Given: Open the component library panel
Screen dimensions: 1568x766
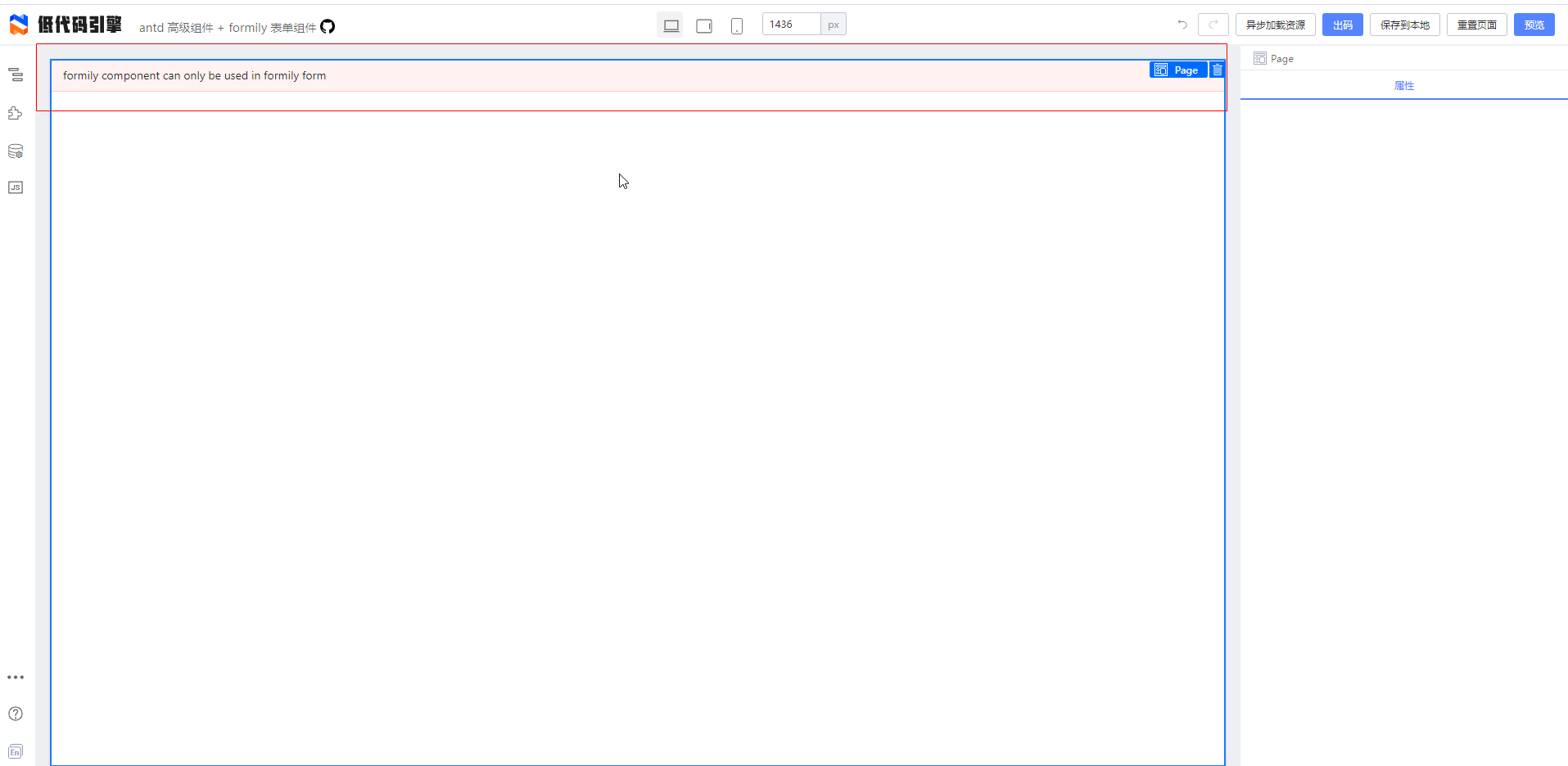Looking at the screenshot, I should (15, 113).
